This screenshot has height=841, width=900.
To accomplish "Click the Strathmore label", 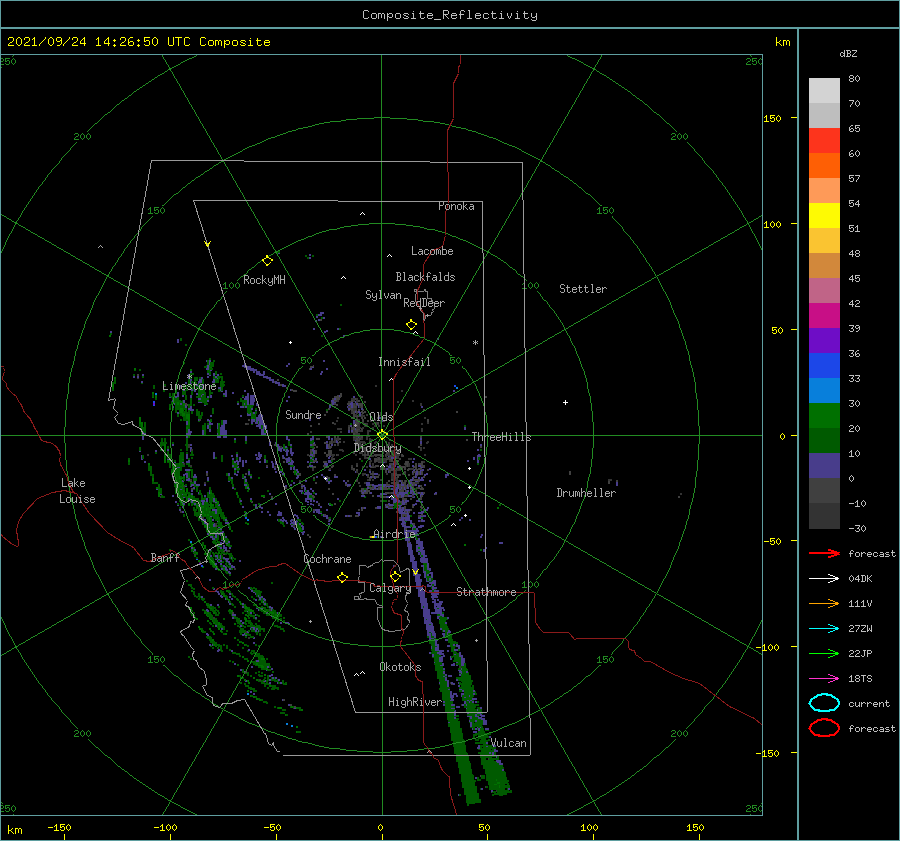I will click(x=486, y=592).
